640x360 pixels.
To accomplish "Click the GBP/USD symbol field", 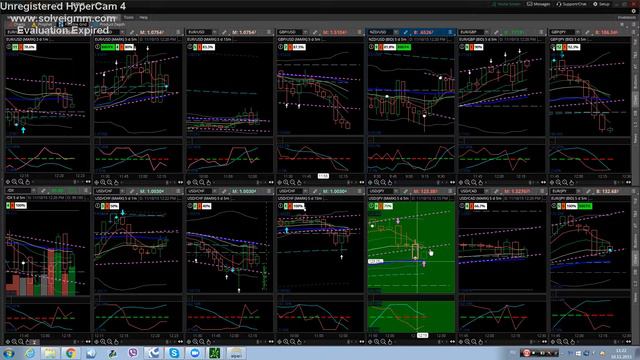I will (290, 32).
